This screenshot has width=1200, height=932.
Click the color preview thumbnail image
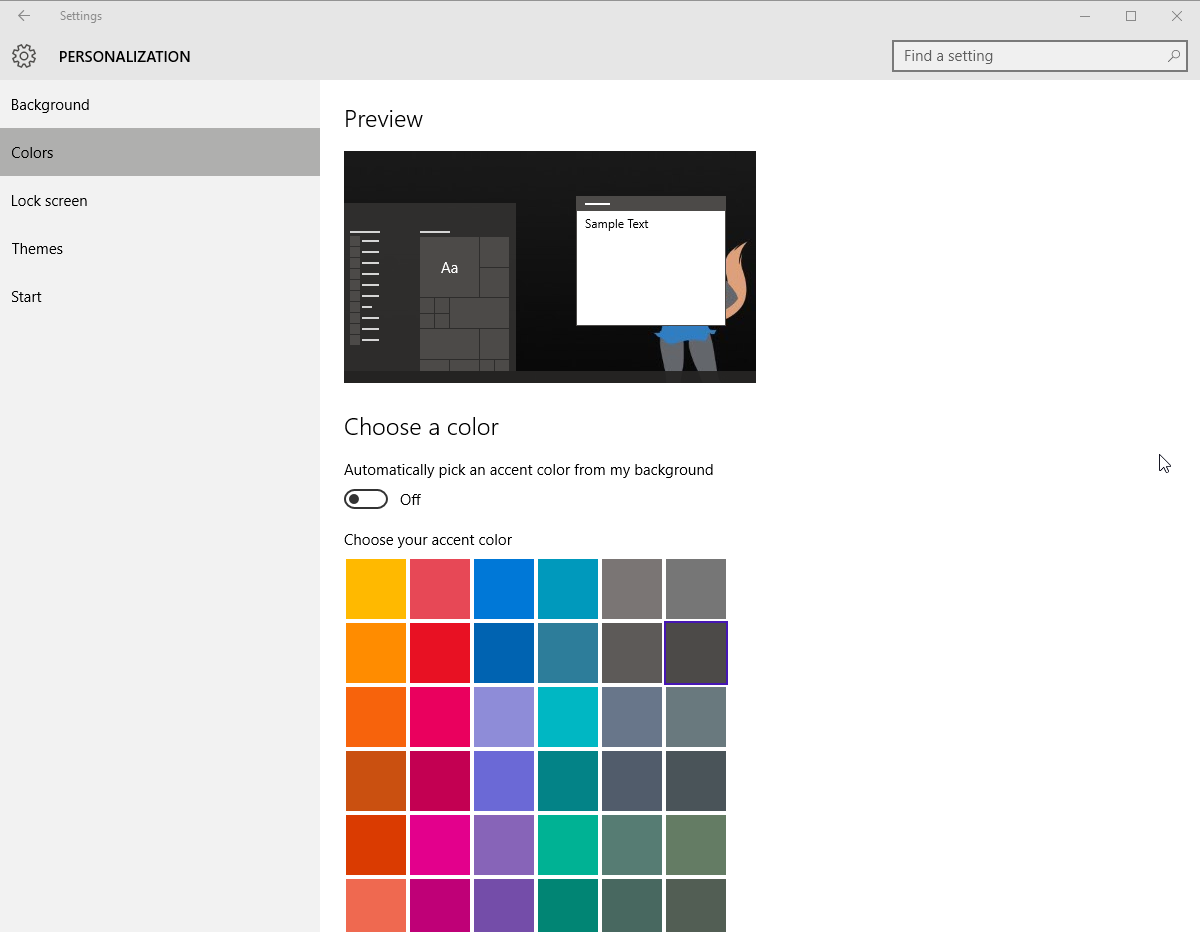tap(550, 267)
